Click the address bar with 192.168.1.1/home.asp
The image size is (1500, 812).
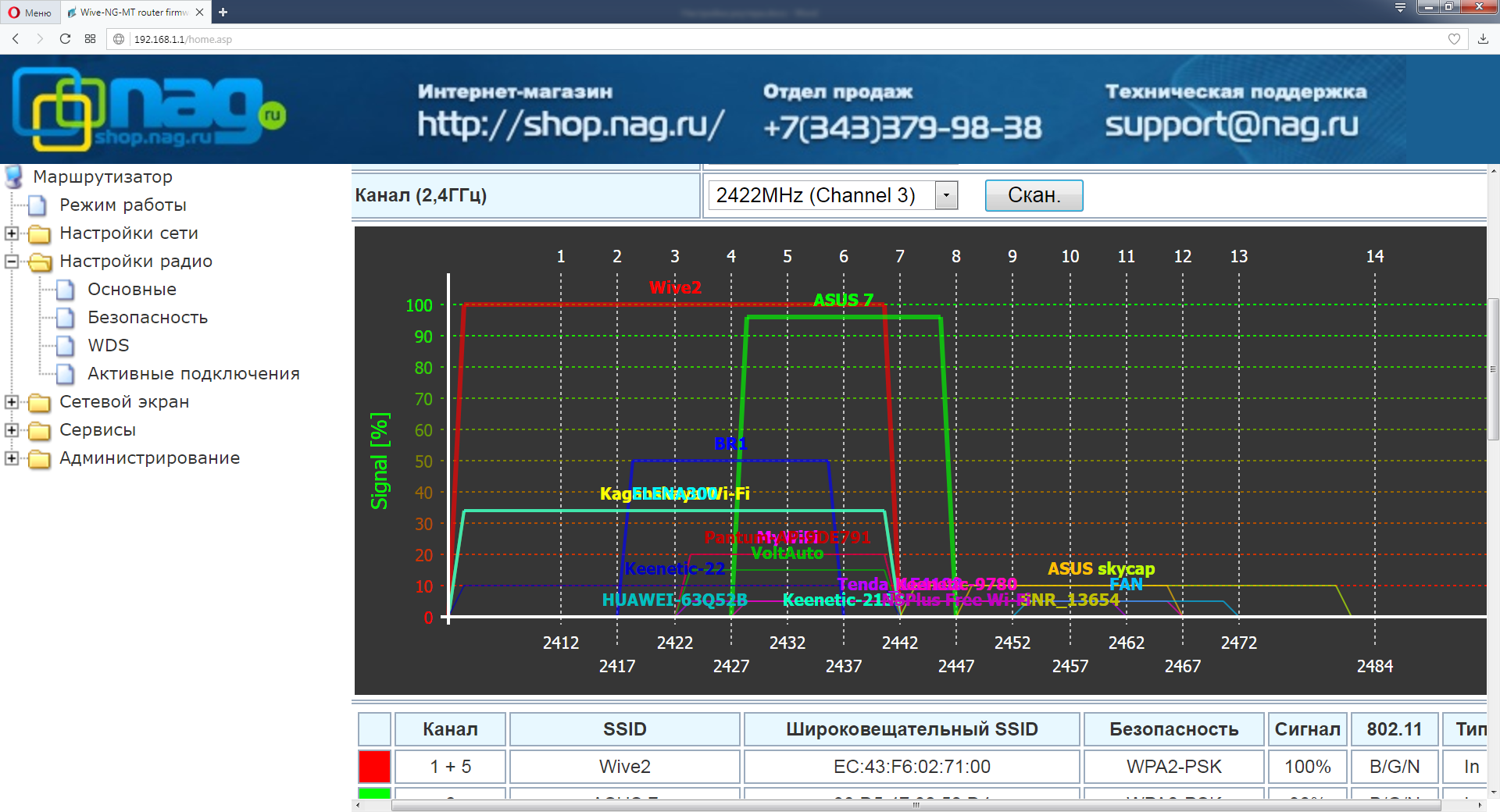coord(789,39)
